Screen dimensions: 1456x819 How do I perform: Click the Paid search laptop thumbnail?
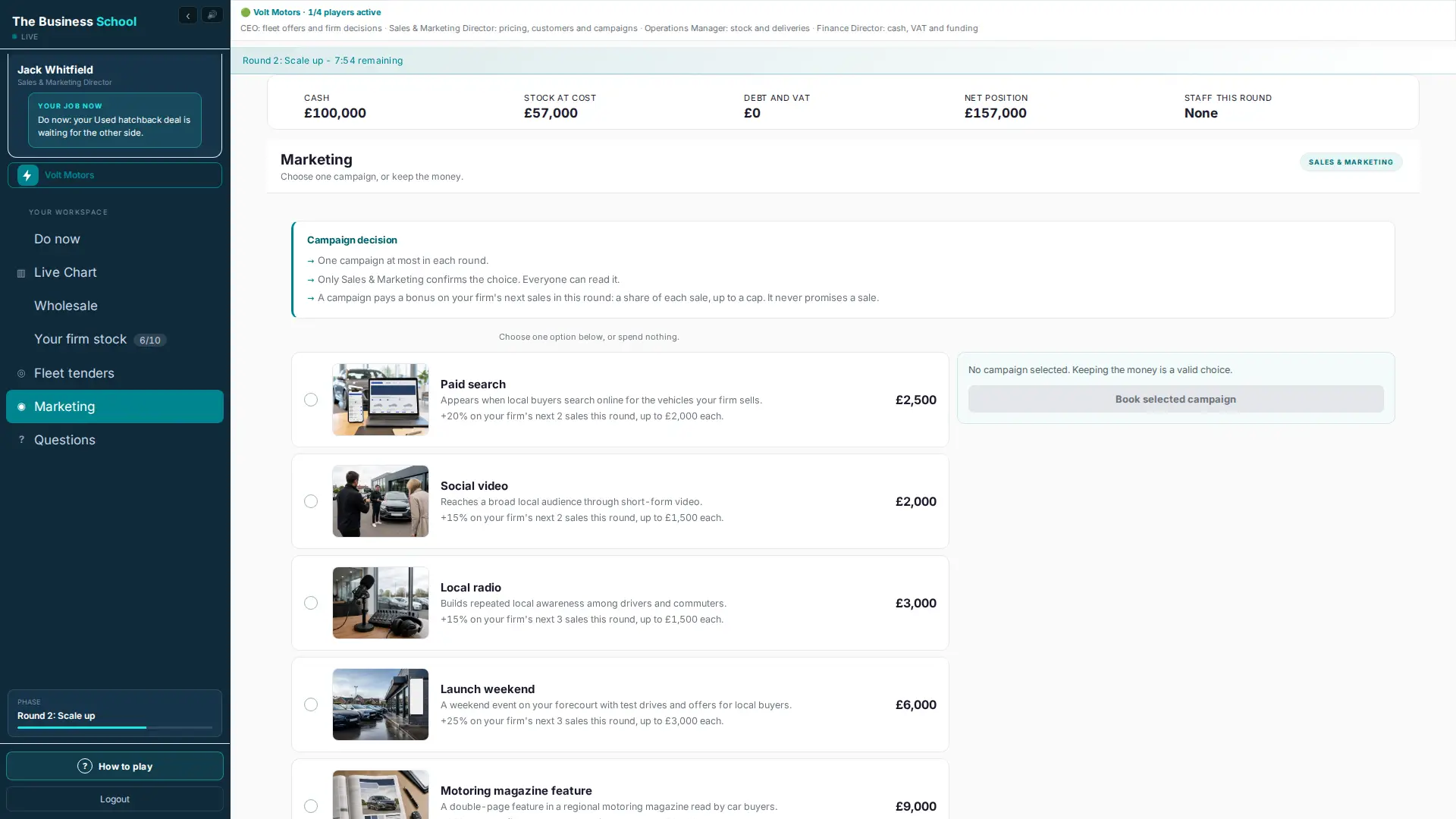click(381, 400)
